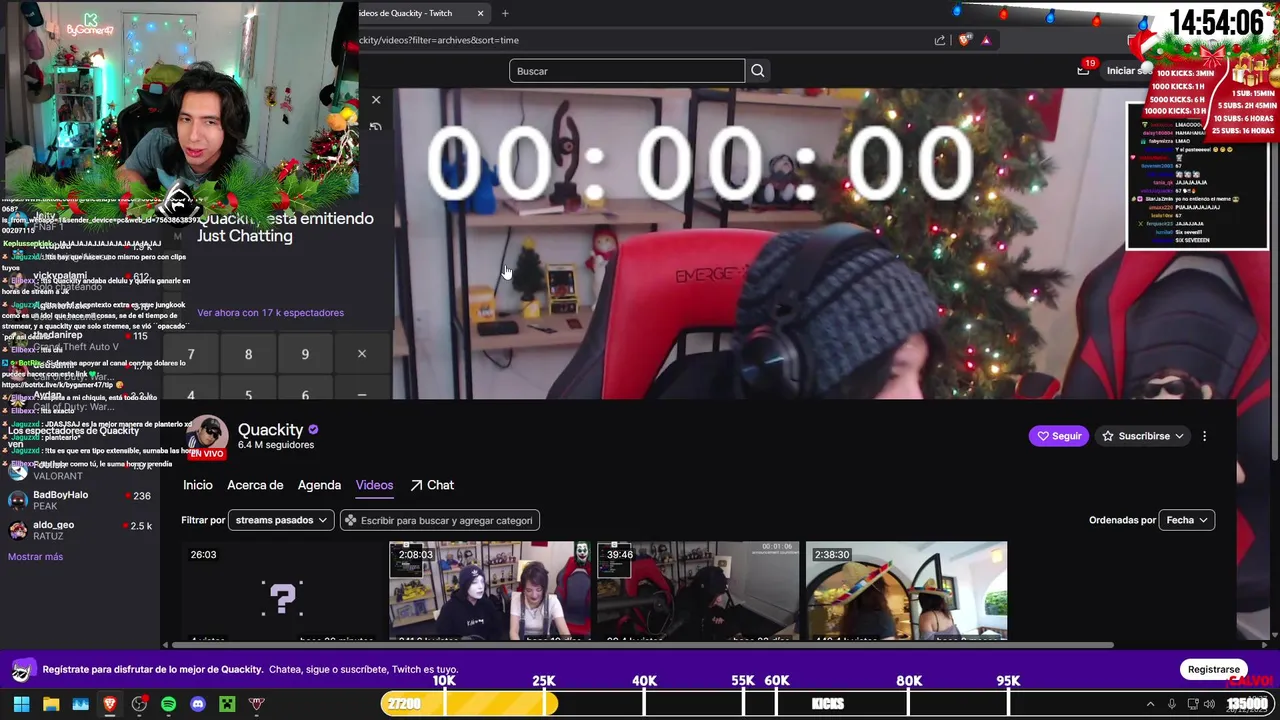Open the Acerca de tab
This screenshot has height=720, width=1280.
coord(255,485)
